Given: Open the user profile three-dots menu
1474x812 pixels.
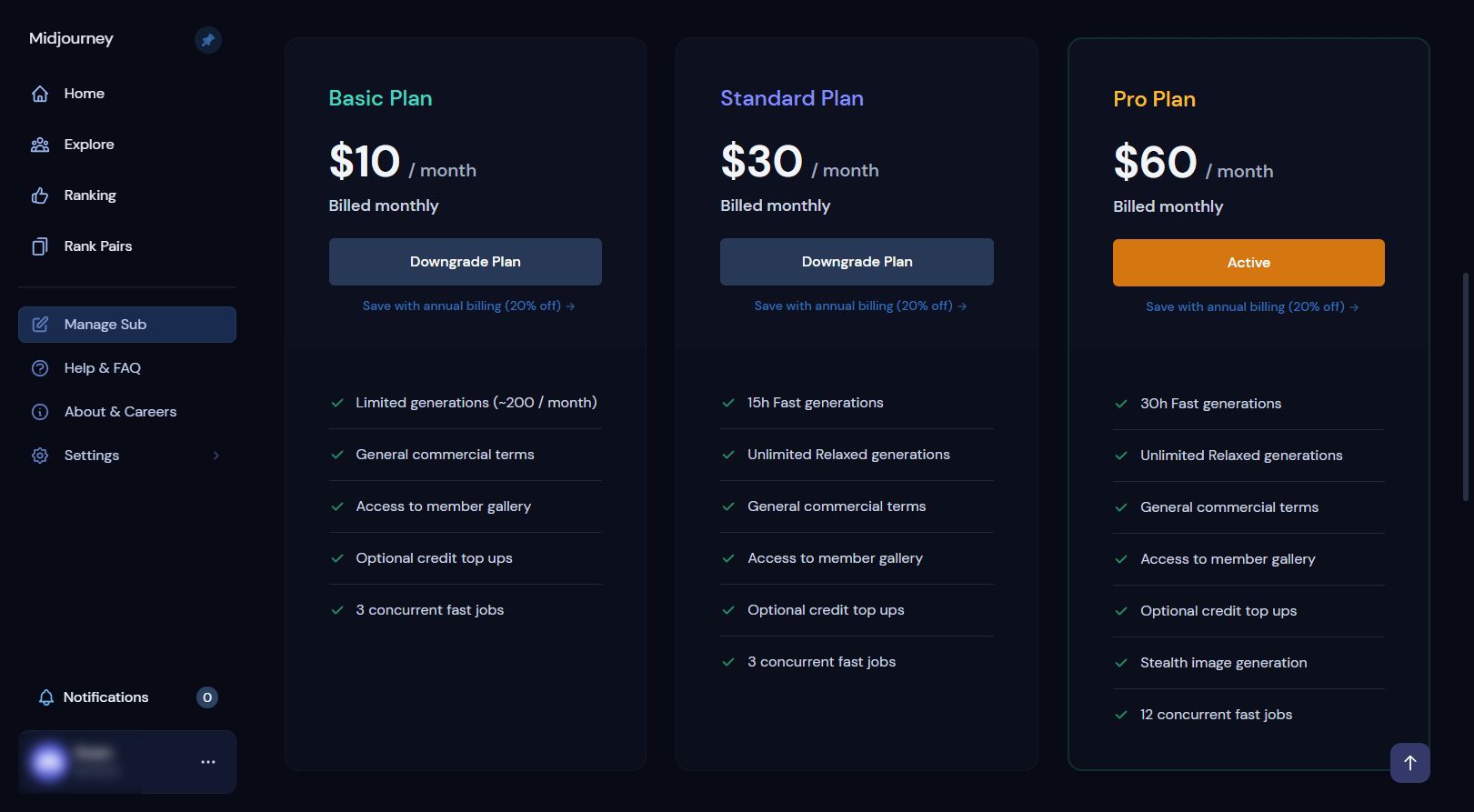Looking at the screenshot, I should [x=208, y=762].
